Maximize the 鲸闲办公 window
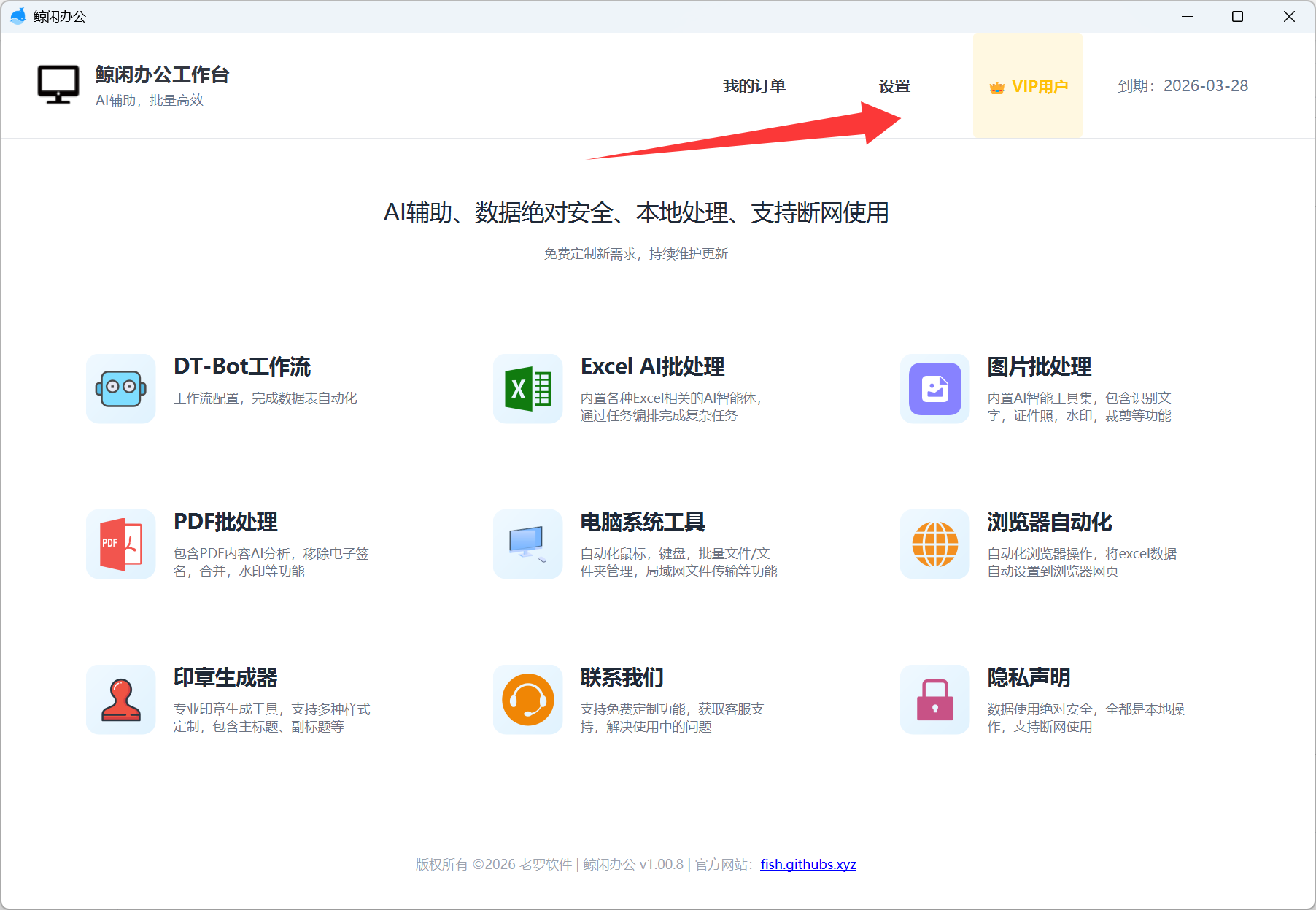Screen dimensions: 1316x910 point(1237,16)
